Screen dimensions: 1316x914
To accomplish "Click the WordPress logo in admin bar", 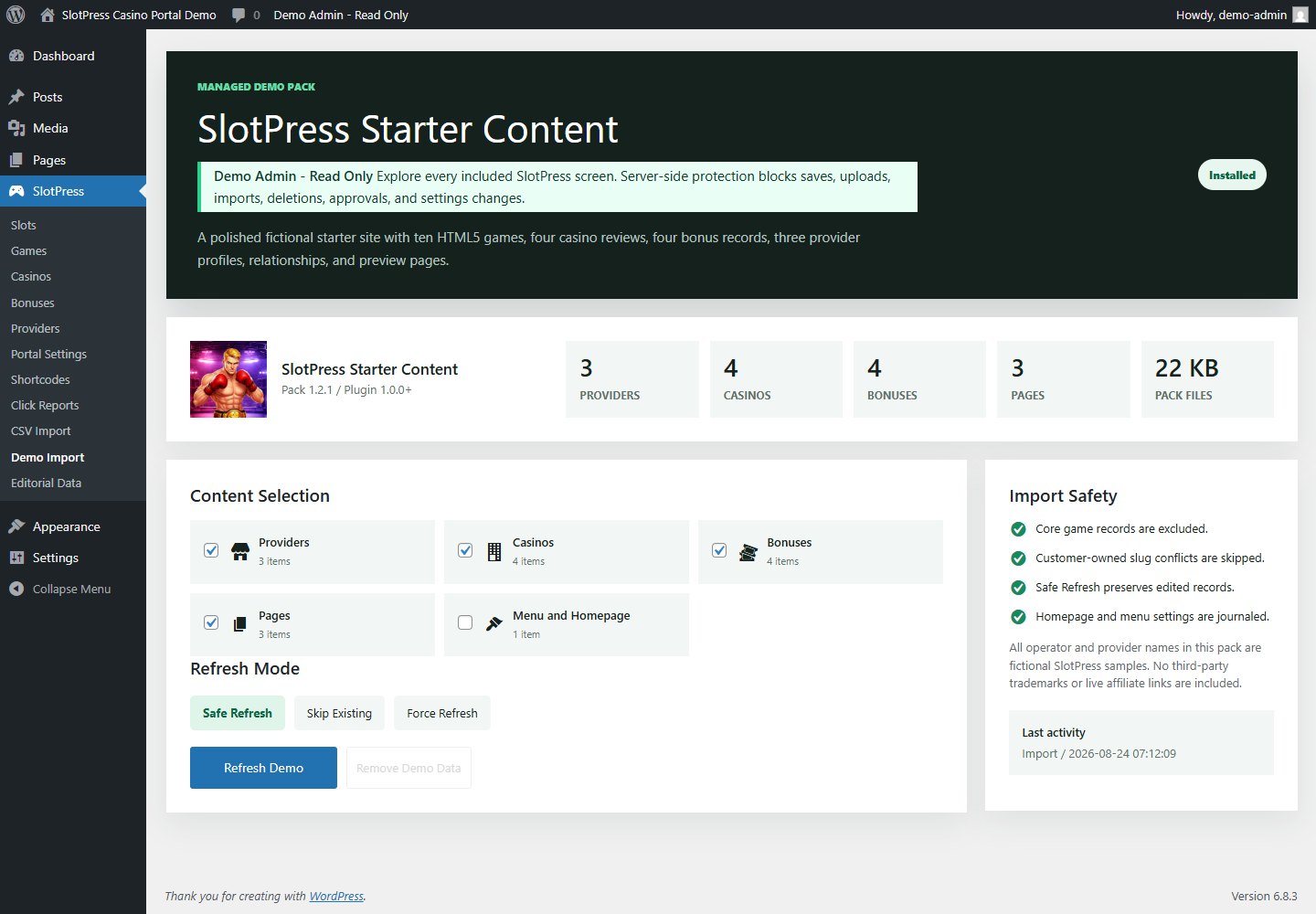I will (x=16, y=15).
